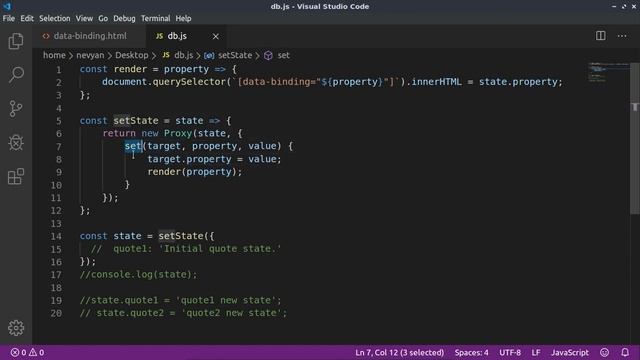Screen dimensions: 640x360
Task: Open the Debug menu
Action: [124, 18]
